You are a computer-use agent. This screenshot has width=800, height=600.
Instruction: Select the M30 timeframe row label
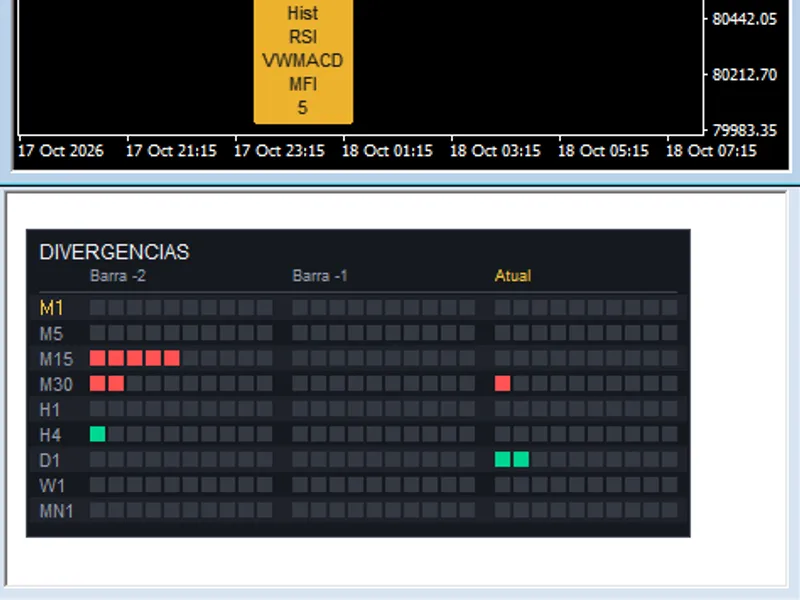pyautogui.click(x=57, y=384)
